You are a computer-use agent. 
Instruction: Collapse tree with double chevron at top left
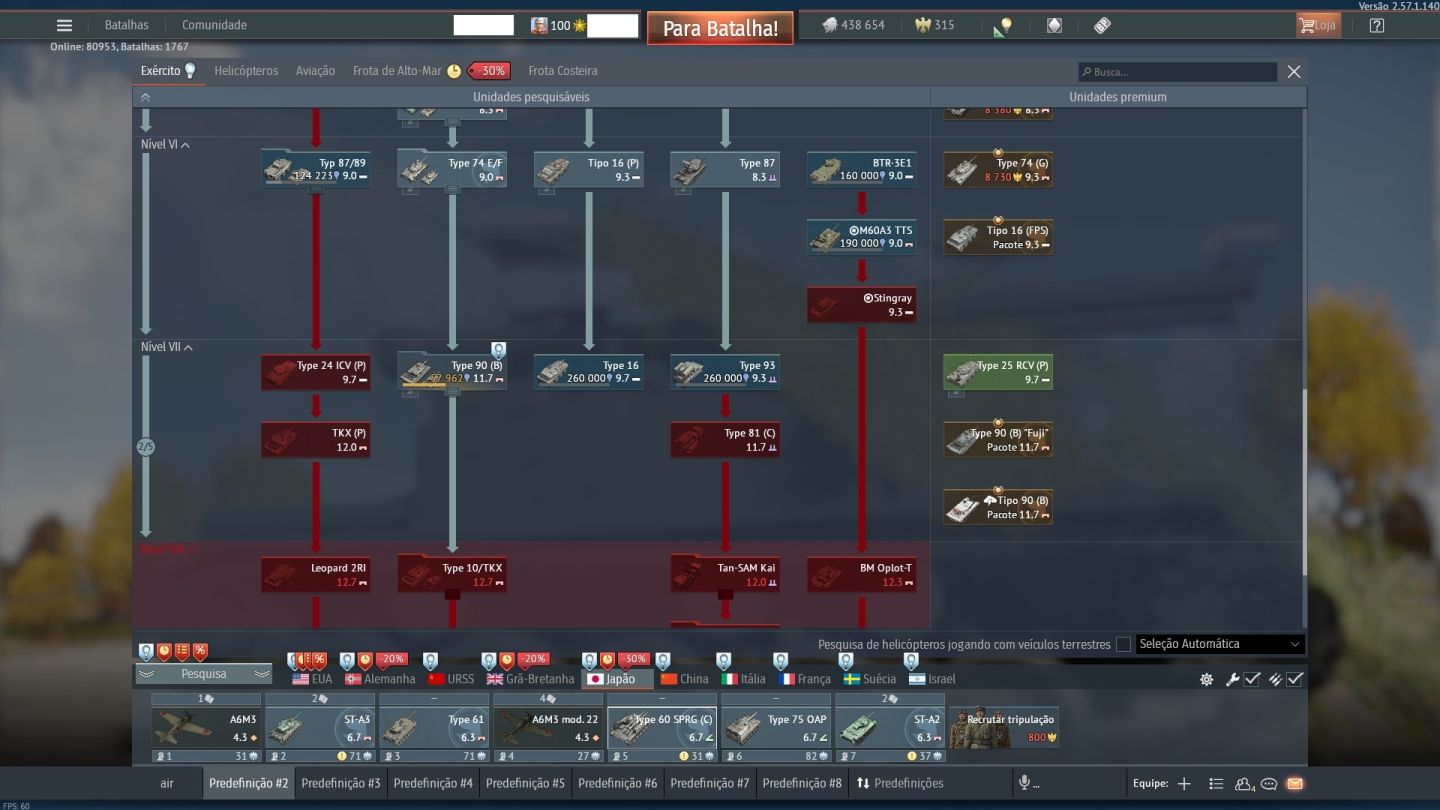pyautogui.click(x=145, y=97)
